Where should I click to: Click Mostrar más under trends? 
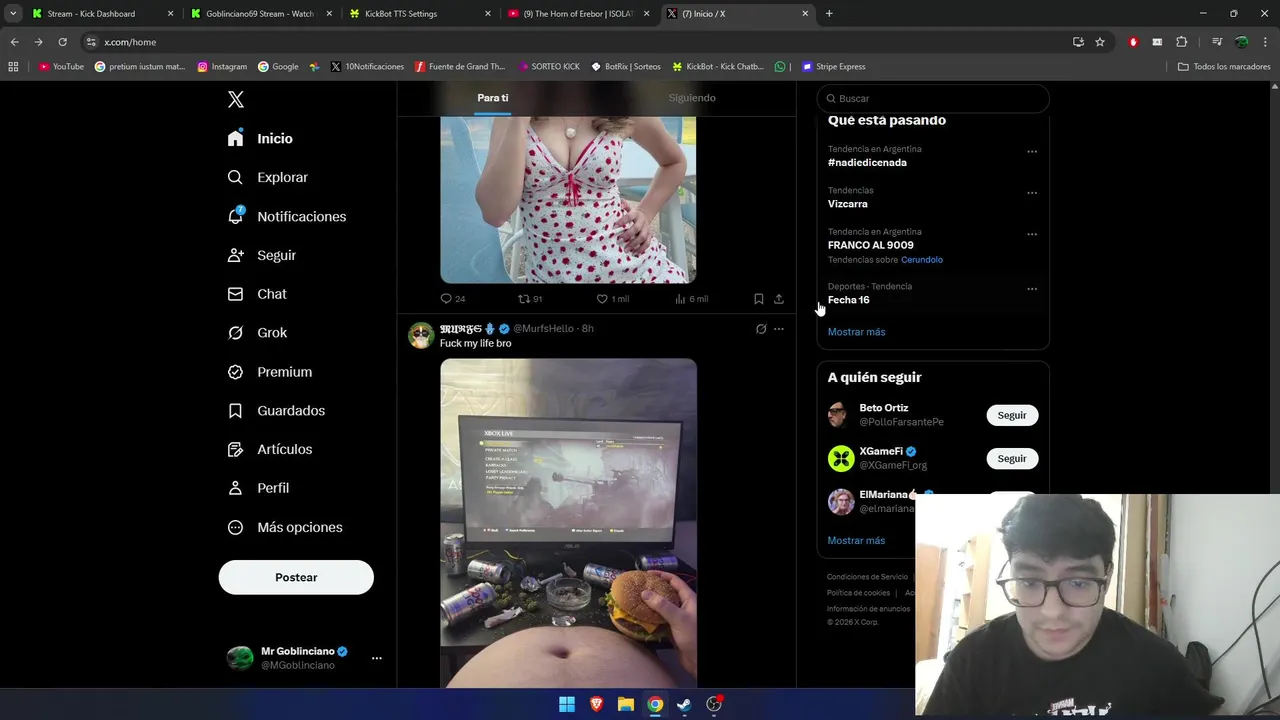coord(856,332)
